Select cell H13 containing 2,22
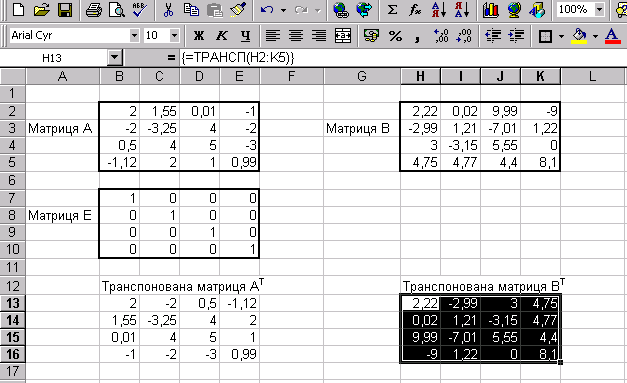The width and height of the screenshot is (627, 383). tap(420, 303)
